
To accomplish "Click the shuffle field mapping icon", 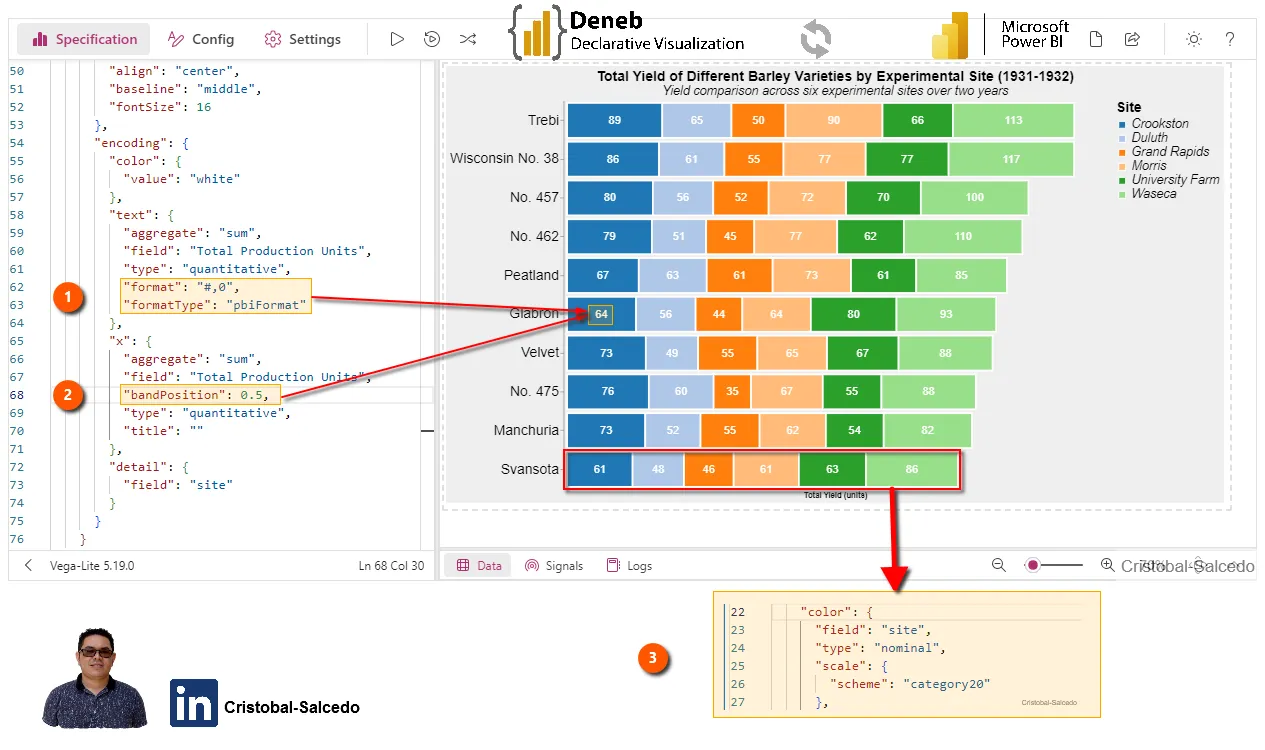I will pos(467,39).
